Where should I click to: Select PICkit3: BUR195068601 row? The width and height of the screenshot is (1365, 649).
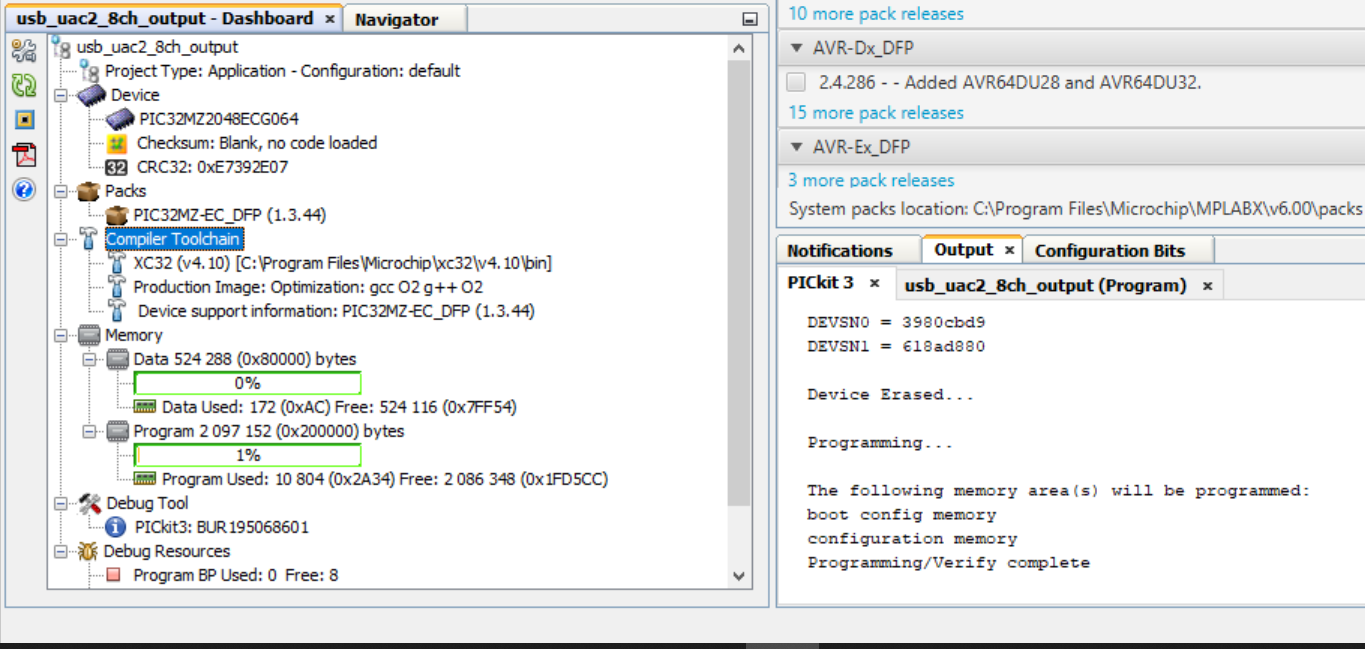tap(221, 527)
